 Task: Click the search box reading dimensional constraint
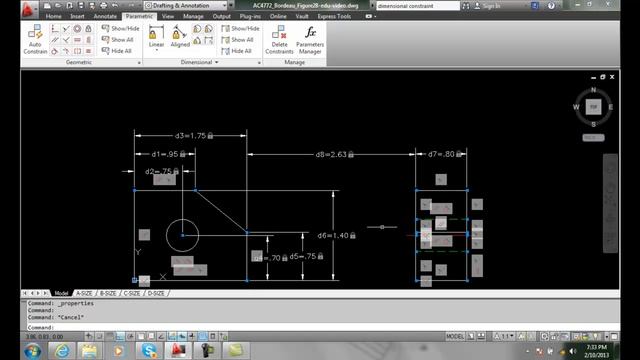pyautogui.click(x=418, y=6)
